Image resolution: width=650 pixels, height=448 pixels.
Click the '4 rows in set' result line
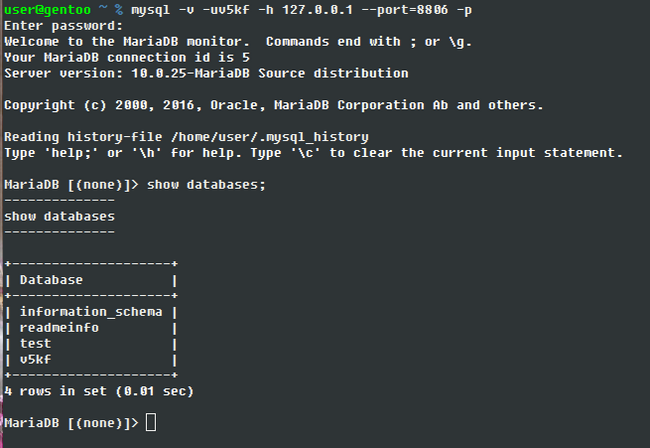[x=99, y=391]
